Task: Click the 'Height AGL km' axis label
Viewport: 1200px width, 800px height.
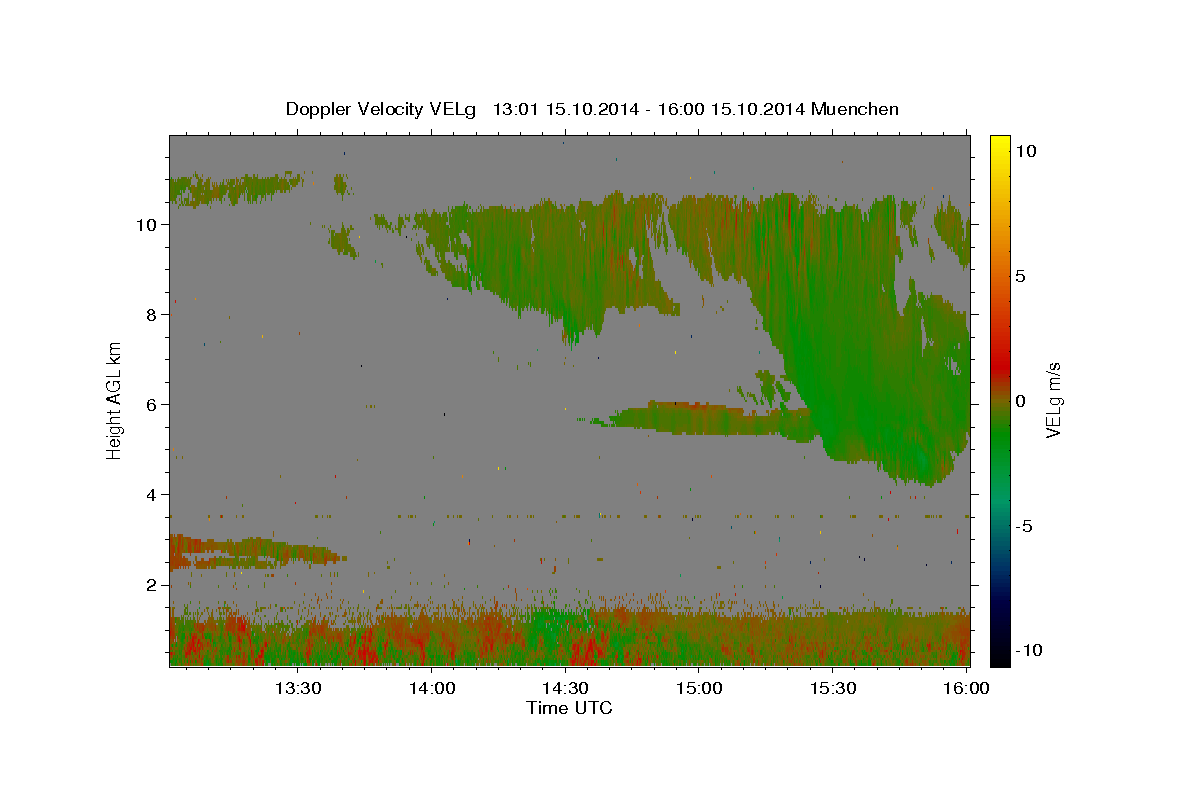Action: [x=115, y=399]
